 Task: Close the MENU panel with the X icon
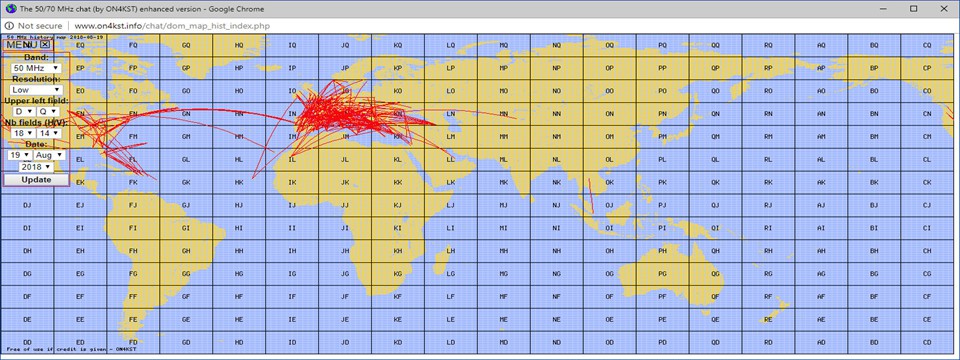(x=45, y=45)
